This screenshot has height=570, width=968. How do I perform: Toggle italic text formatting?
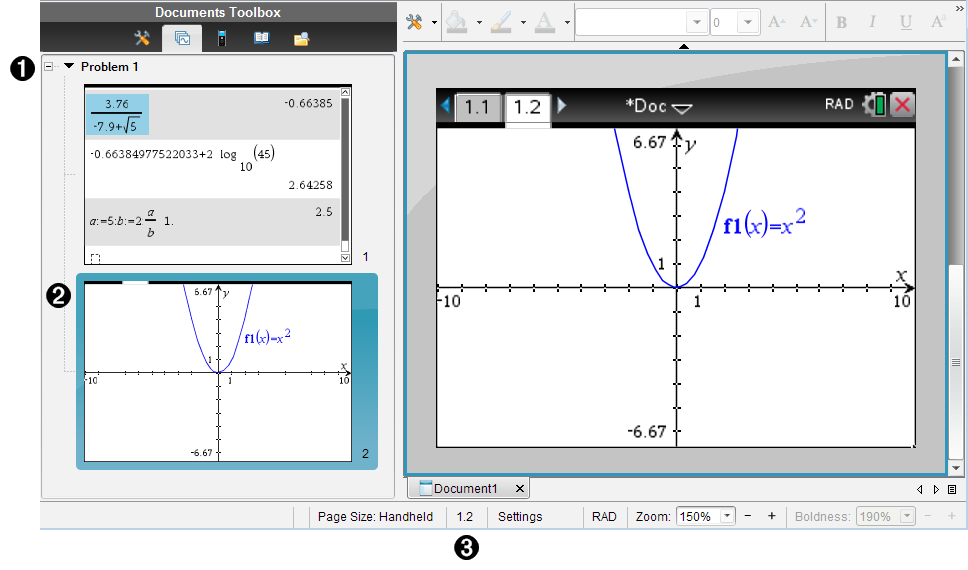coord(872,23)
